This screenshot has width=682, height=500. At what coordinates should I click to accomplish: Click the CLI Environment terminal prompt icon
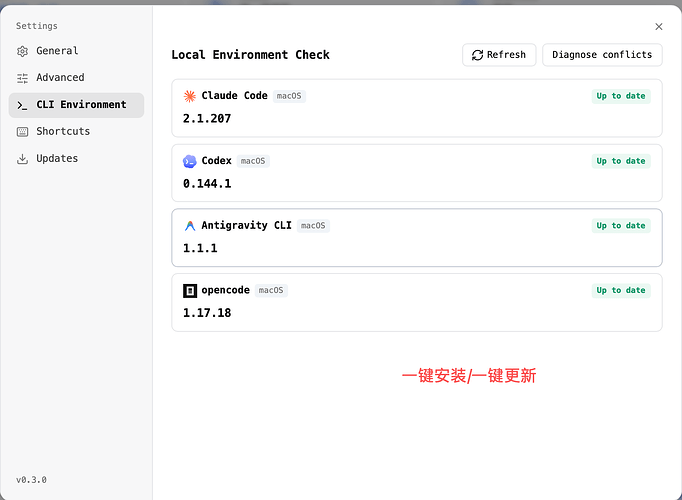22,105
